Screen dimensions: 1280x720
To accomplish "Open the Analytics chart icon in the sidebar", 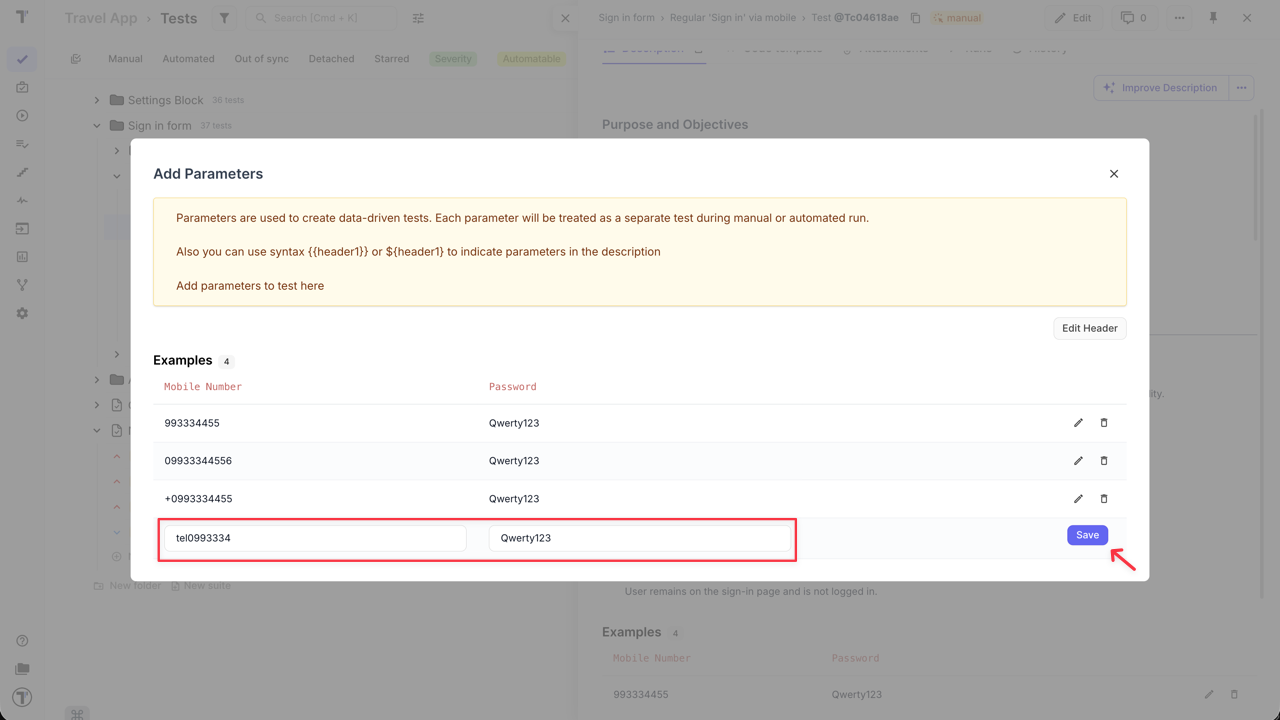I will 22,256.
